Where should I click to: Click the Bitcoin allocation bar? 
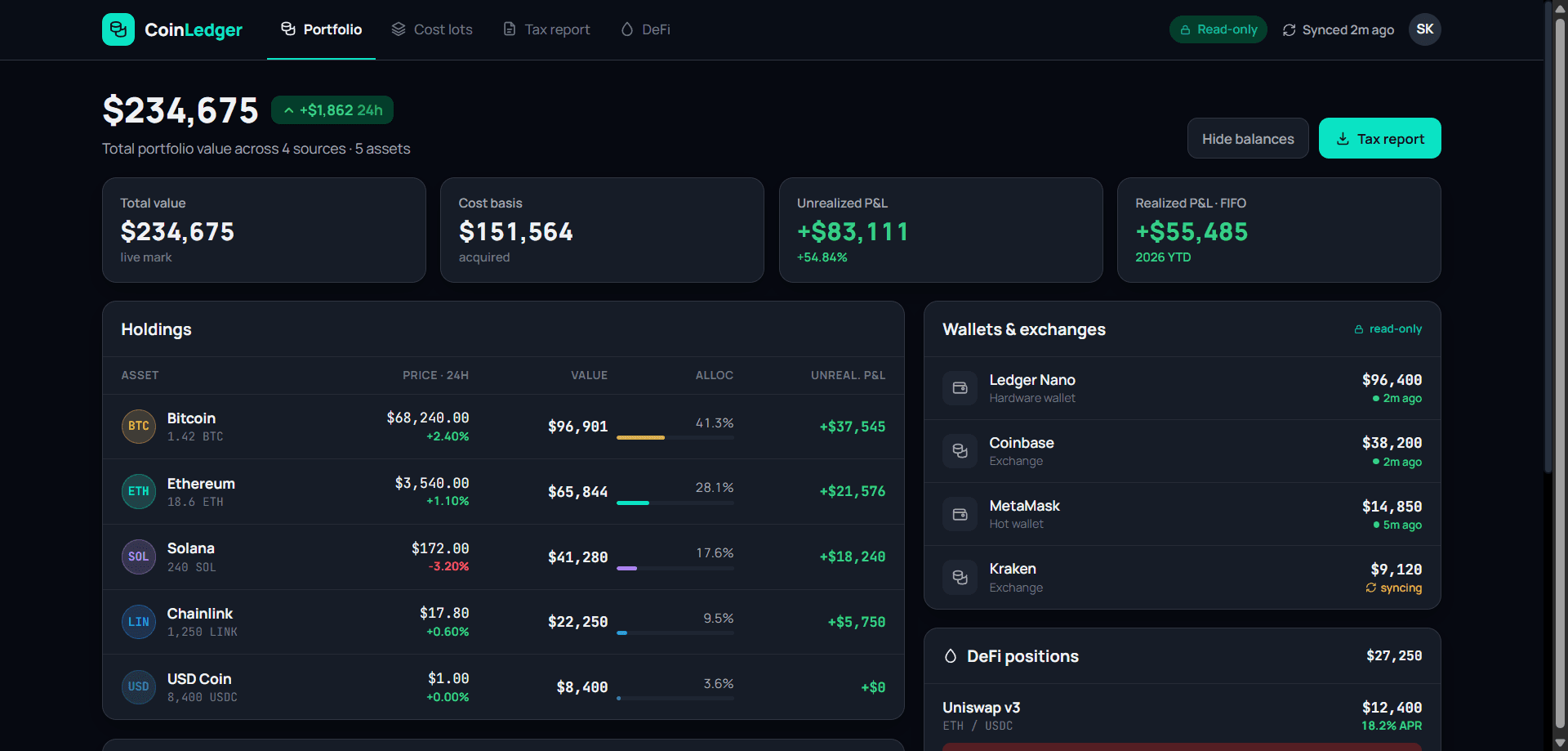click(675, 438)
